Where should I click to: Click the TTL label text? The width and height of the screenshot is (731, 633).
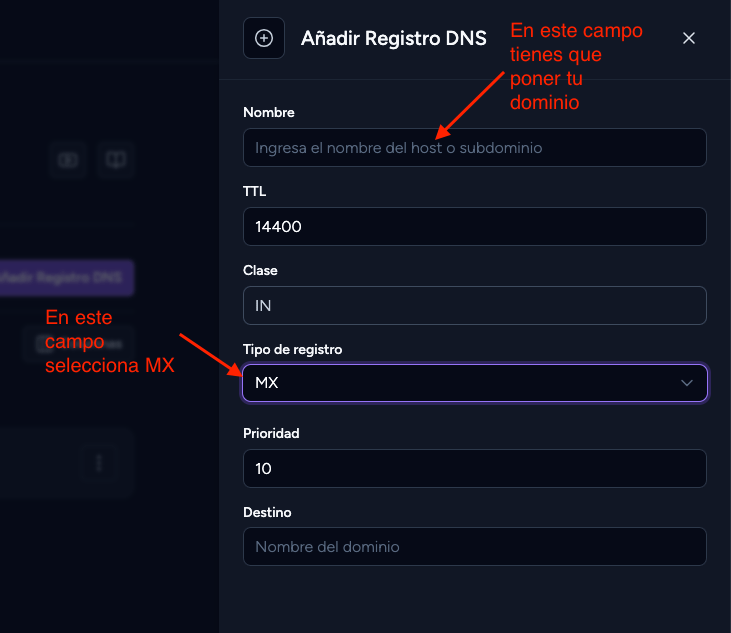tap(255, 191)
